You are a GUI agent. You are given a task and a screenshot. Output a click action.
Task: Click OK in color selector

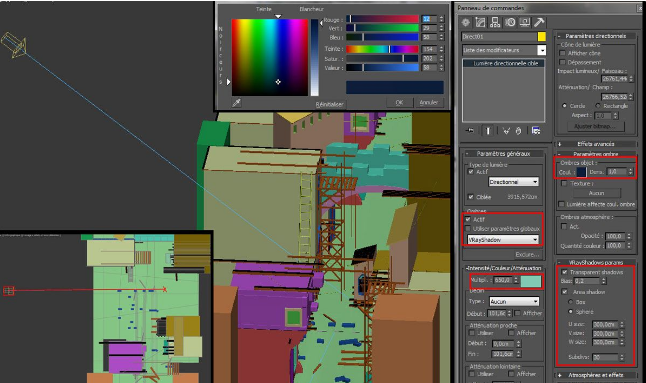pyautogui.click(x=399, y=103)
